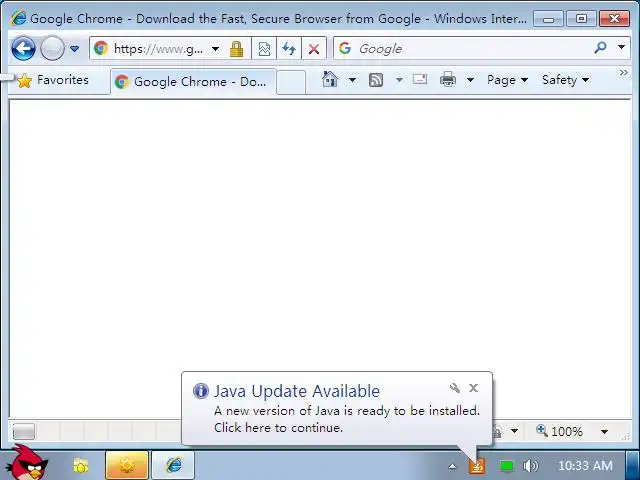
Task: Click the https://www.g... address field
Action: tap(158, 49)
